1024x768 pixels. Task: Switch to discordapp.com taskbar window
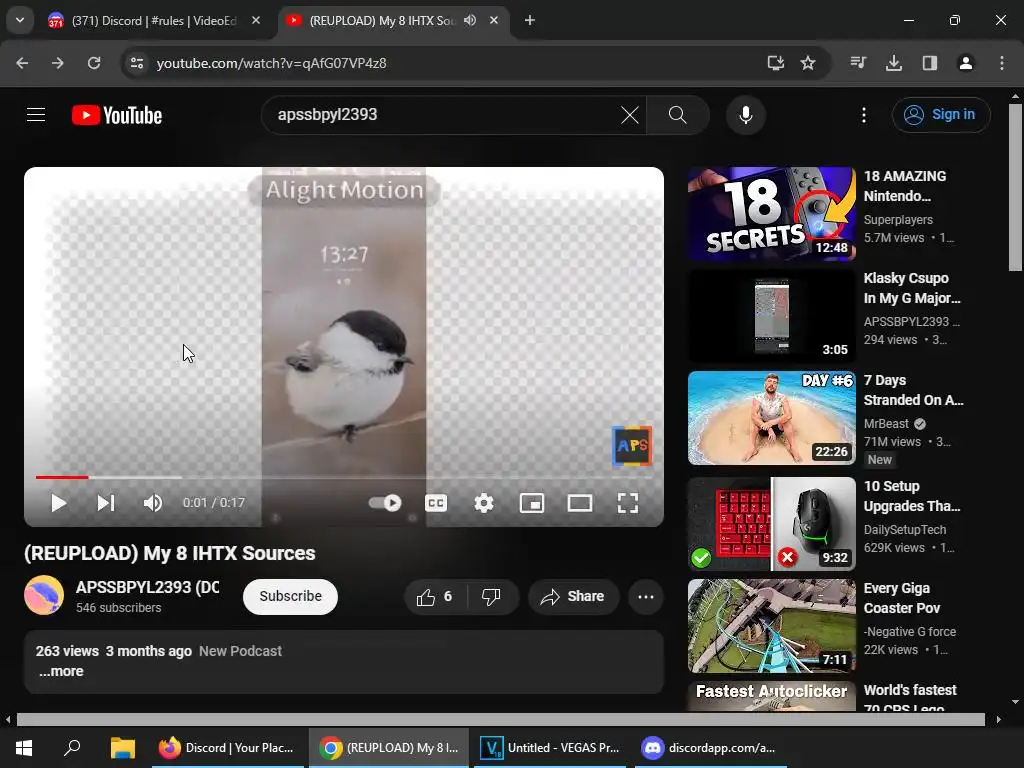pyautogui.click(x=711, y=748)
